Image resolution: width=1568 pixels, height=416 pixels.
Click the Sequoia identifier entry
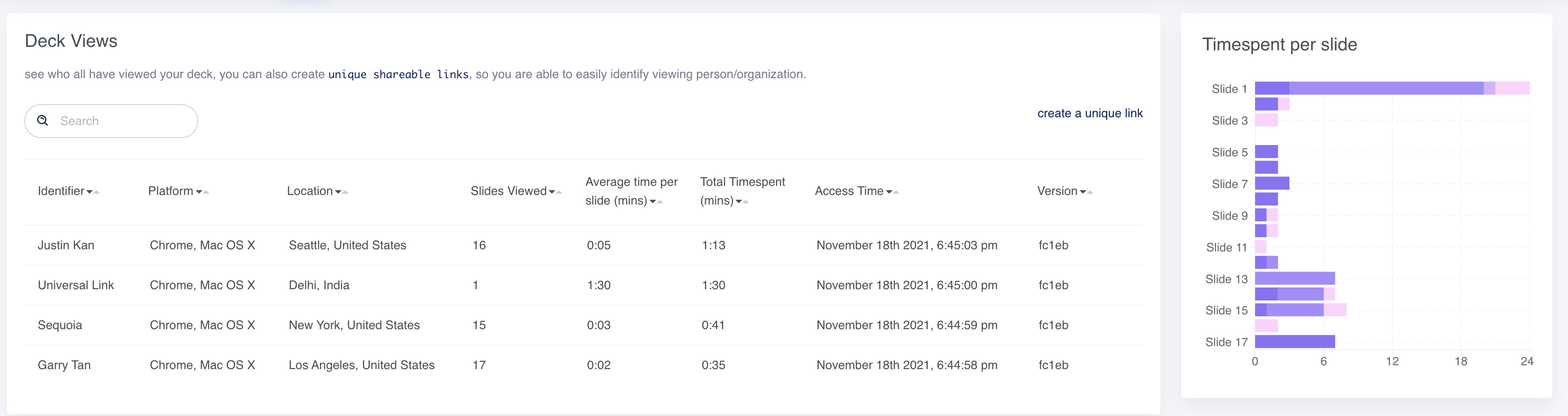tap(60, 325)
